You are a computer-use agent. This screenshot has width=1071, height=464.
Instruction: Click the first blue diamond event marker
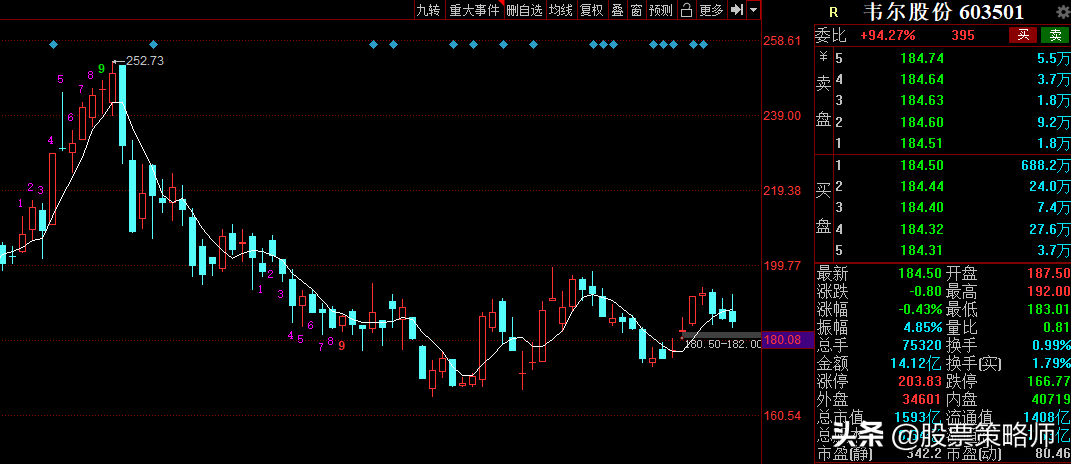pyautogui.click(x=53, y=44)
